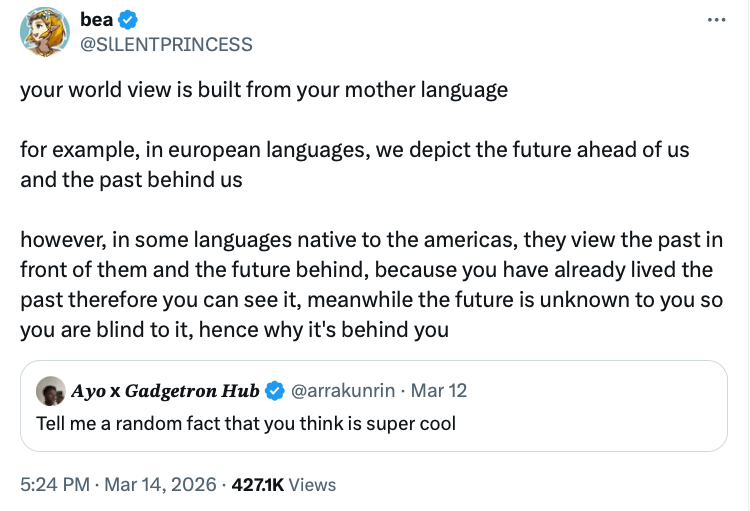Image resolution: width=750 pixels, height=511 pixels.
Task: Click Ayo's small avatar in quoted tweet
Action: (50, 390)
